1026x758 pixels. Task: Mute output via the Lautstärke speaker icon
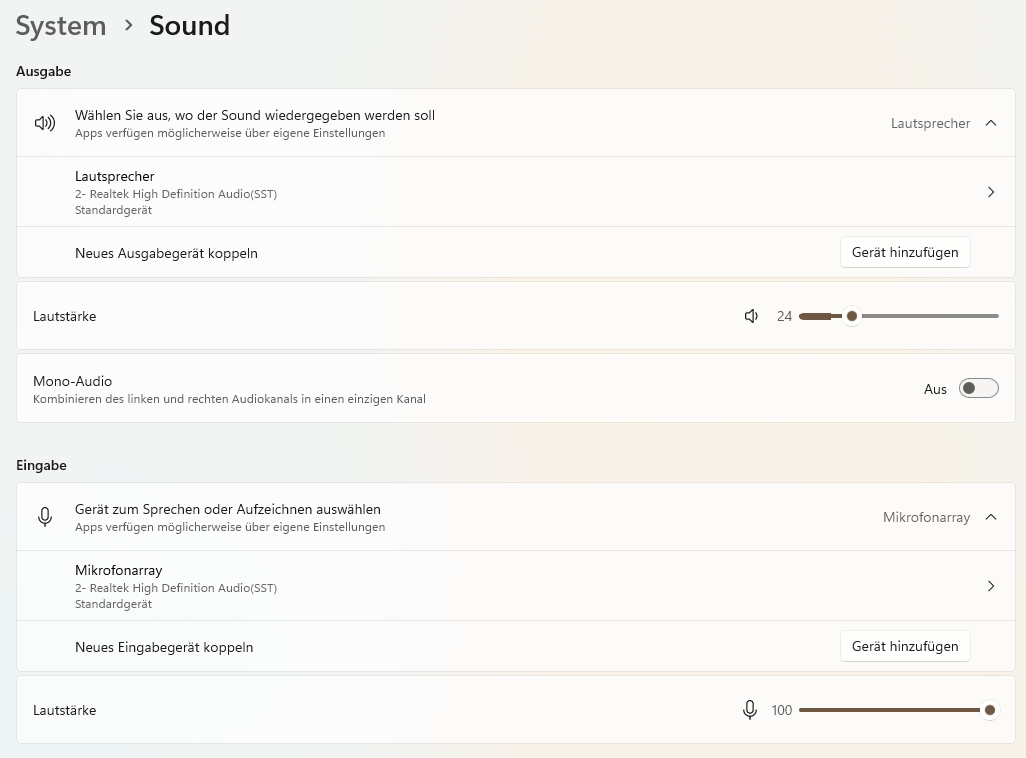pos(752,316)
